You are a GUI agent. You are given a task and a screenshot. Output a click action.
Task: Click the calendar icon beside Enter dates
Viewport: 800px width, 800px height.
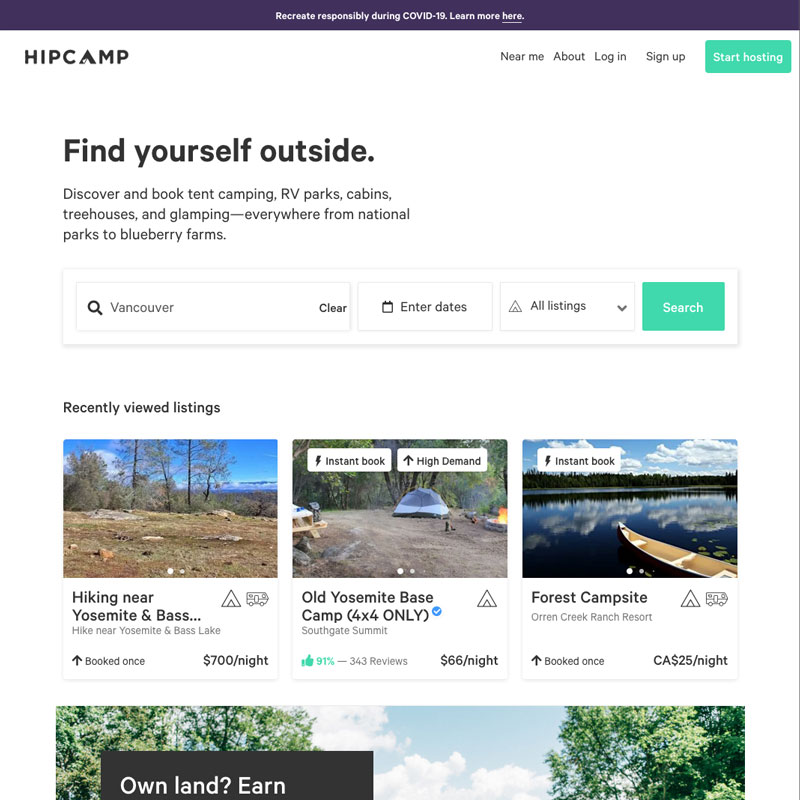[388, 307]
